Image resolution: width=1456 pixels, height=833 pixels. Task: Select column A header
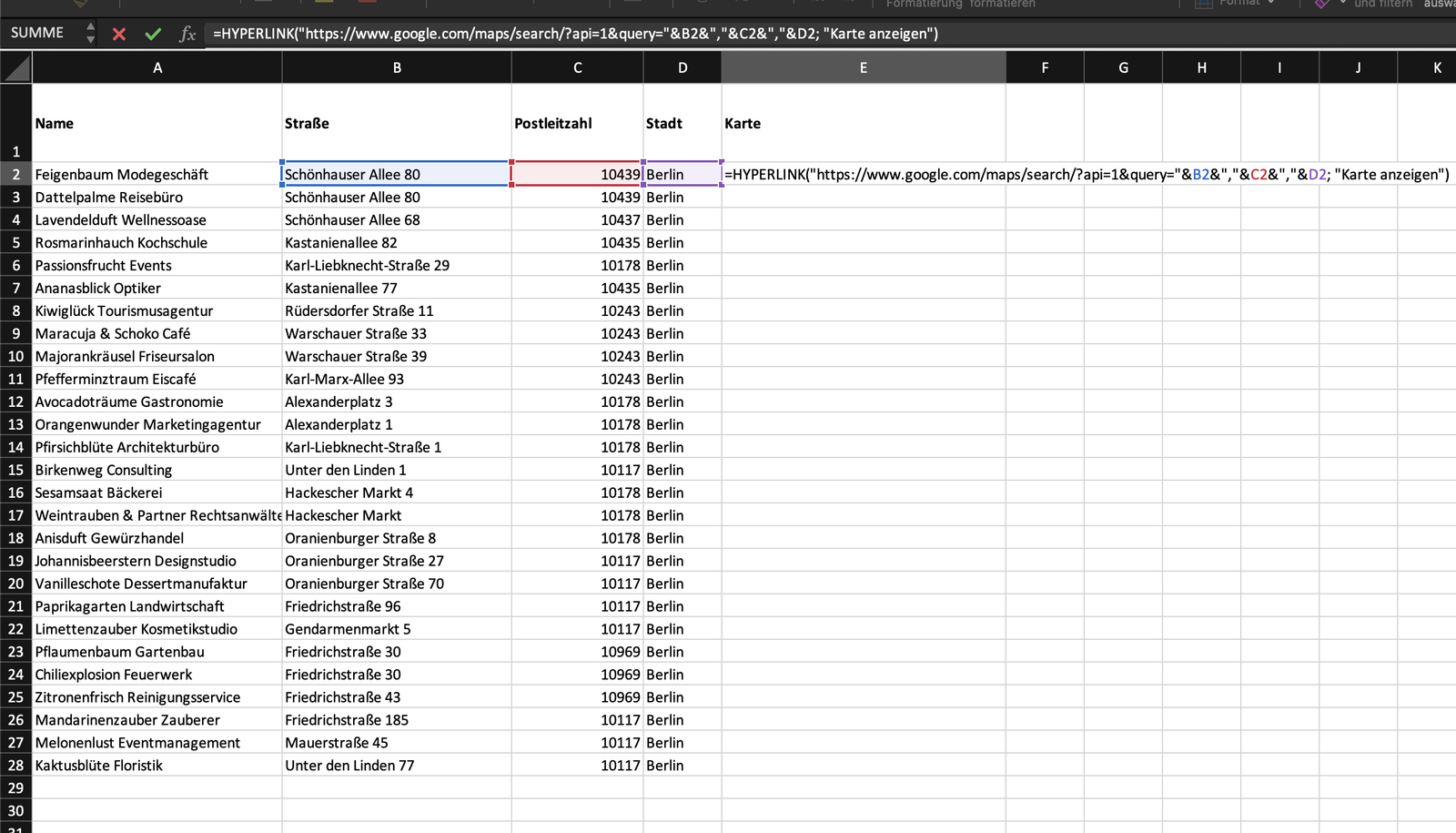point(157,67)
